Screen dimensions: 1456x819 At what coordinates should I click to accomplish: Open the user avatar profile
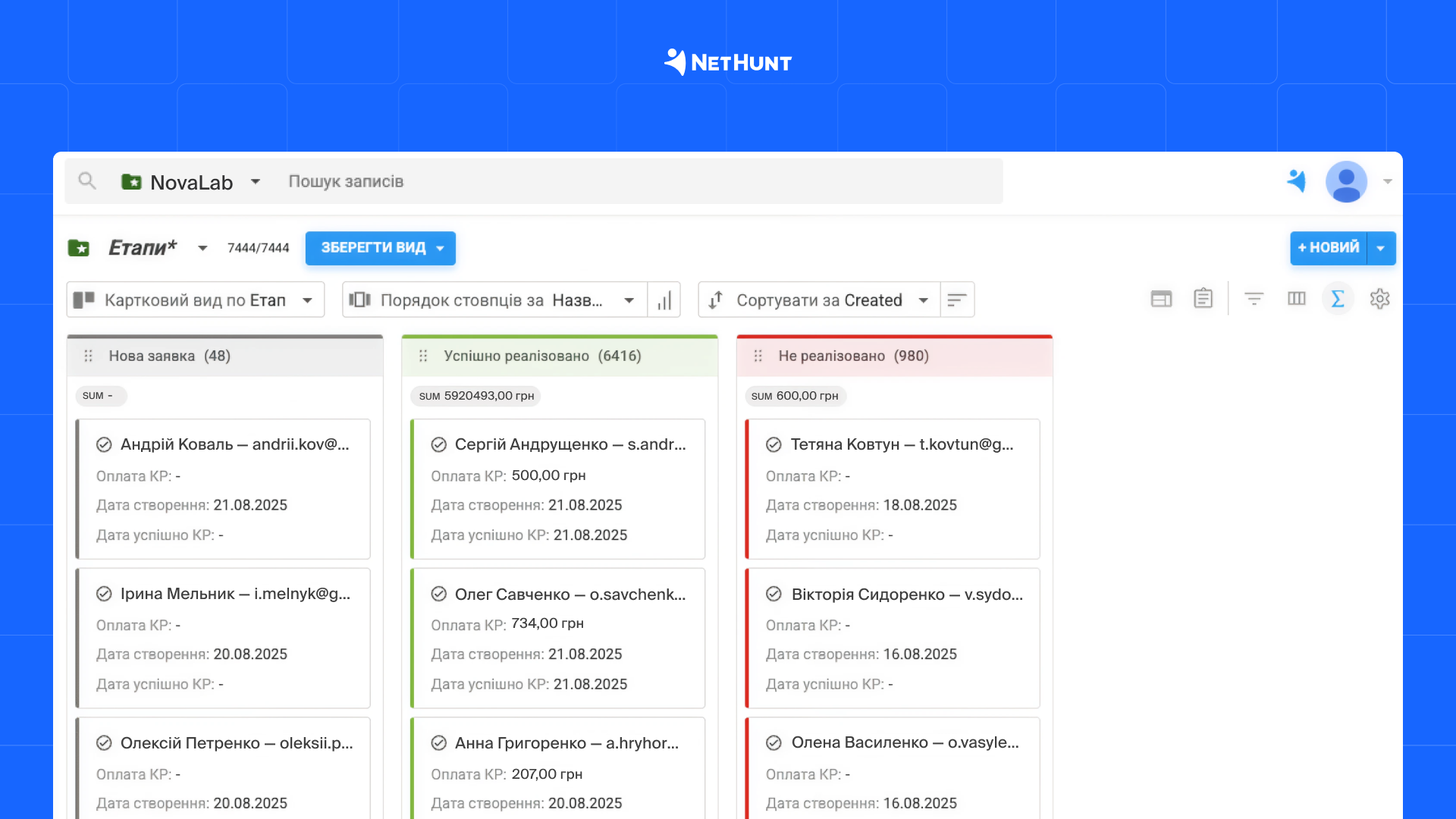1346,181
